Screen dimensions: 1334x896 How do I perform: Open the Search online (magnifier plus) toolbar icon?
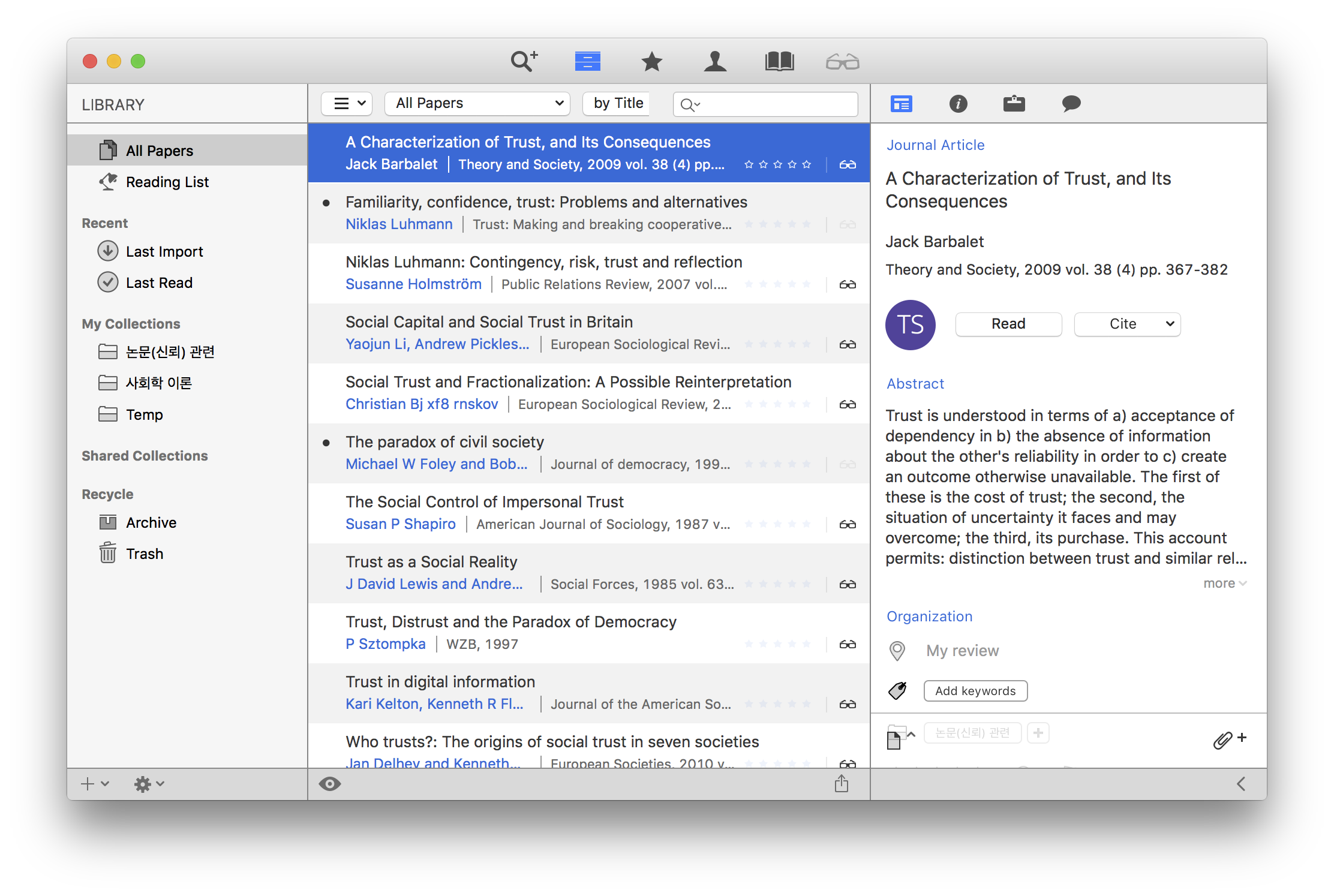(524, 61)
